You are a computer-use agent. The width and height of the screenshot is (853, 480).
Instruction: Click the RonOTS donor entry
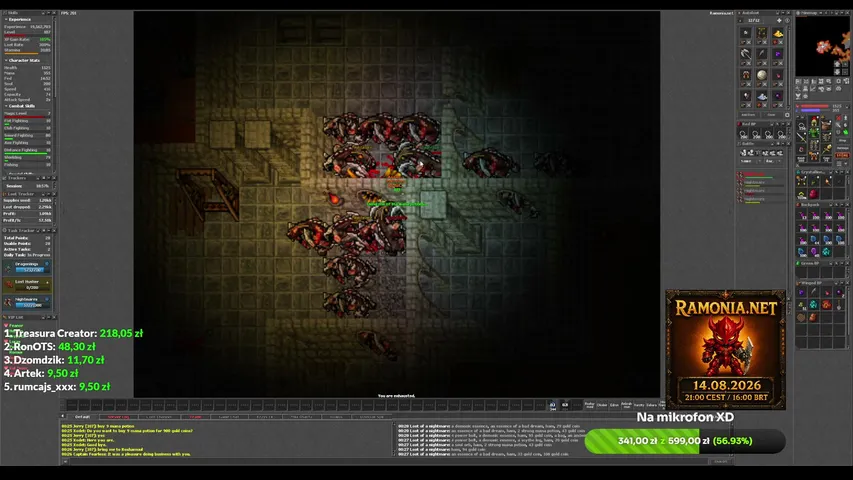point(50,346)
